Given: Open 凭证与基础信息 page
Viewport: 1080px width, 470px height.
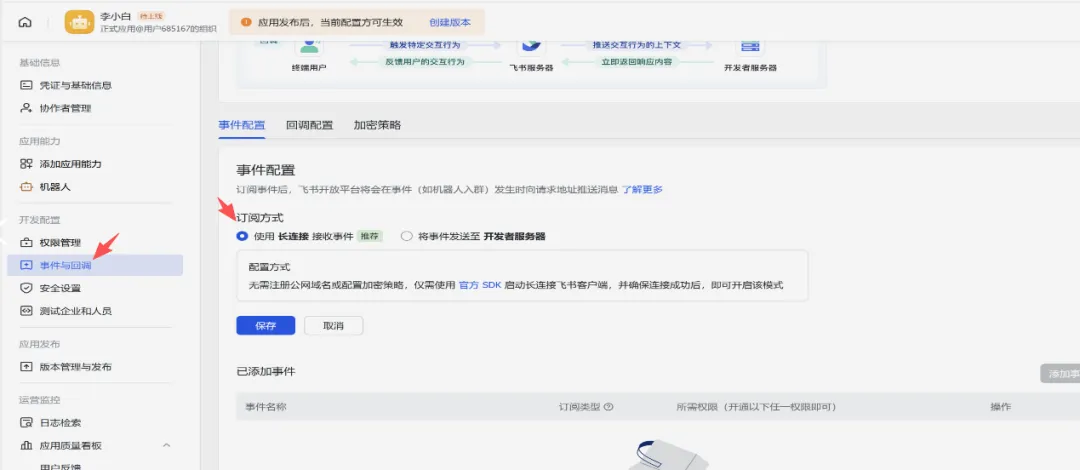Looking at the screenshot, I should (x=75, y=85).
